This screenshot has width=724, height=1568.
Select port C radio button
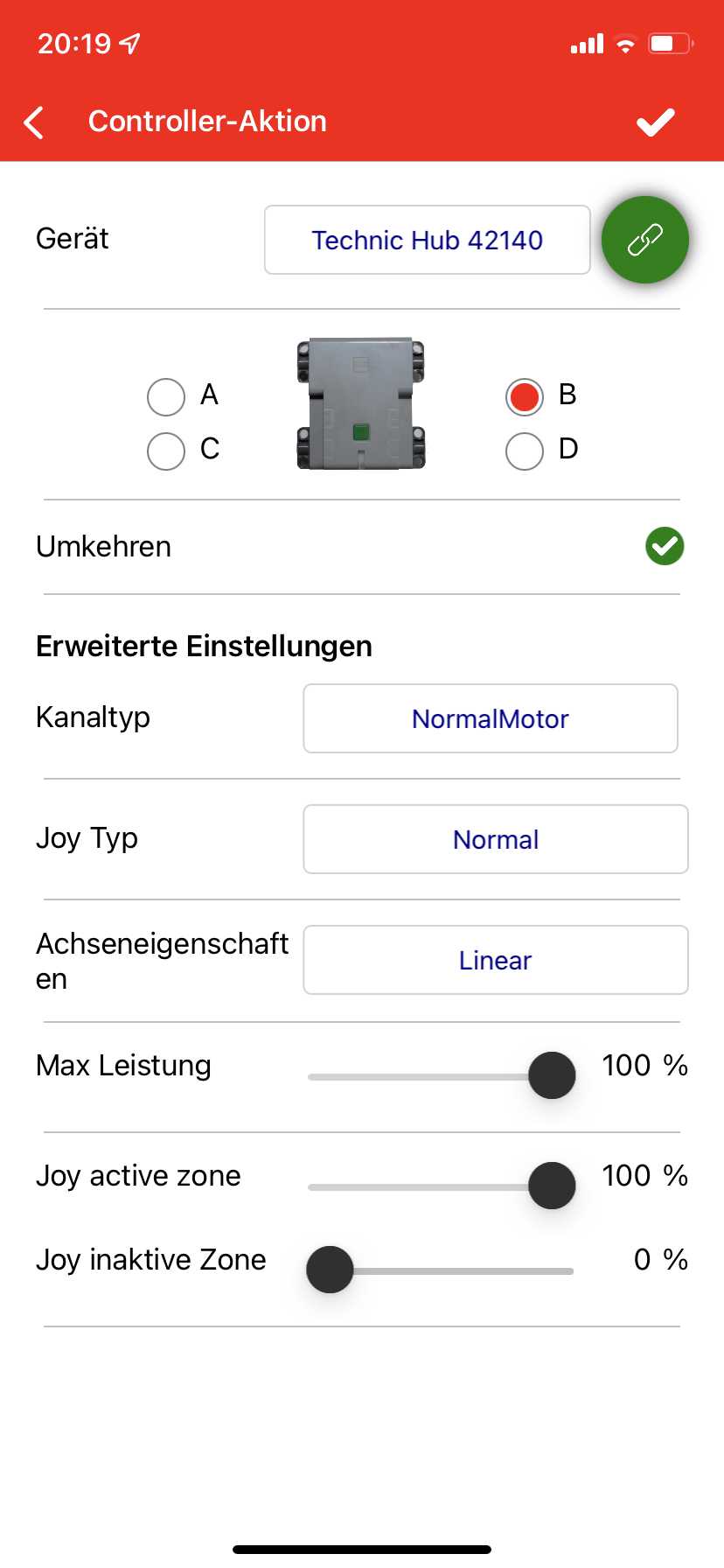tap(166, 451)
